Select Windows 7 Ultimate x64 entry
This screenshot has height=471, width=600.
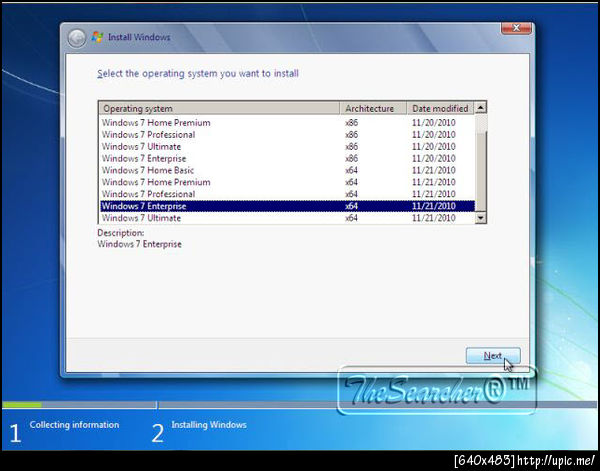click(x=287, y=218)
